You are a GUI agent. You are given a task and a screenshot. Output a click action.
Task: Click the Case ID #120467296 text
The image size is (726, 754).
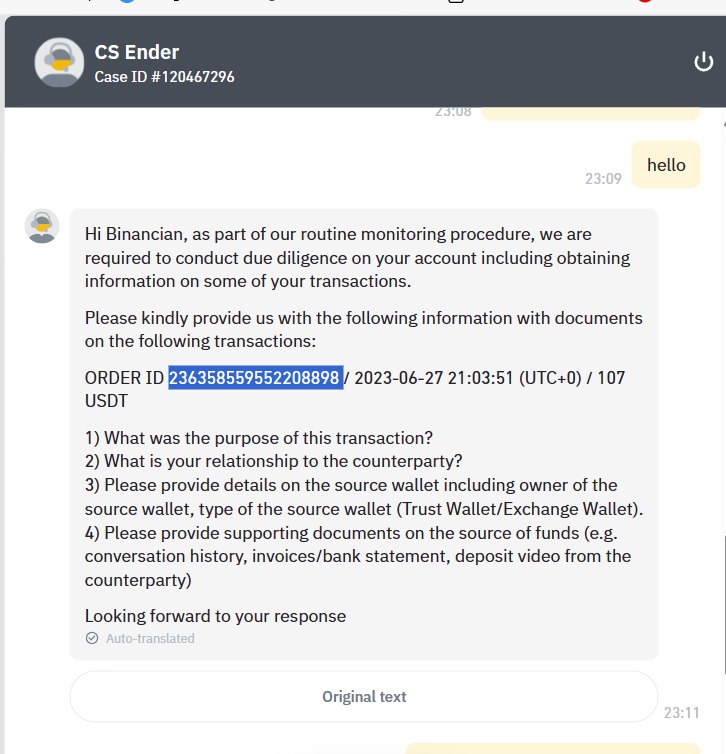pos(164,76)
